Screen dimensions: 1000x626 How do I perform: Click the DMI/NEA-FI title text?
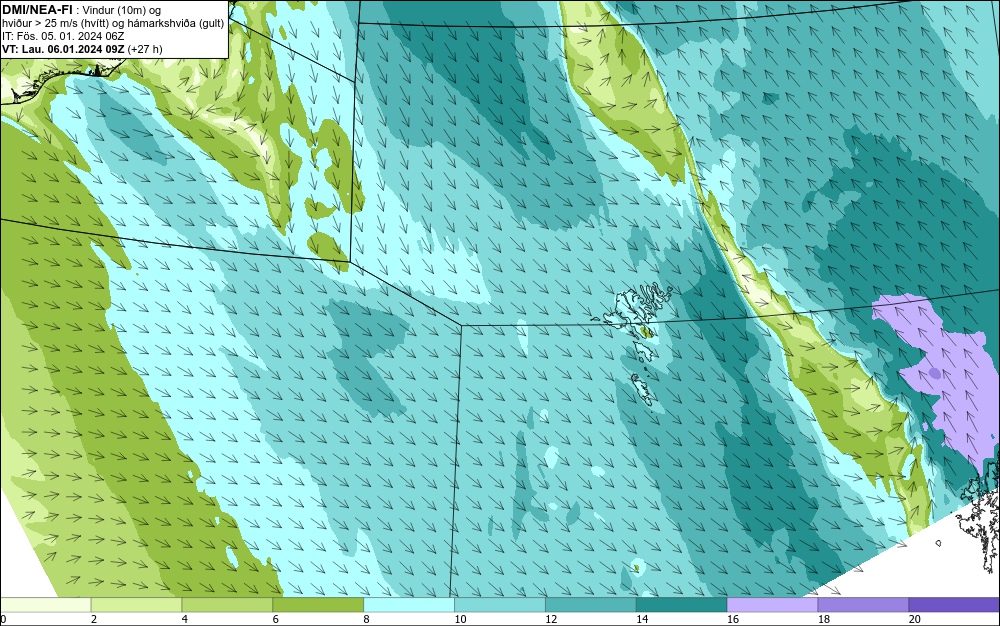click(x=36, y=9)
